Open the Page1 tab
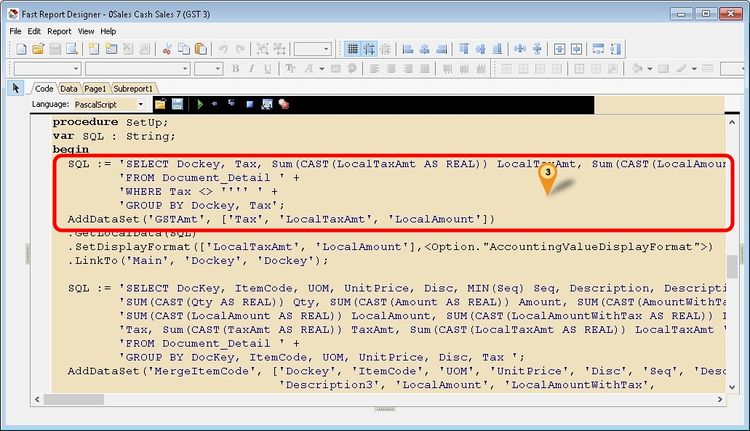750x431 pixels. [x=95, y=88]
